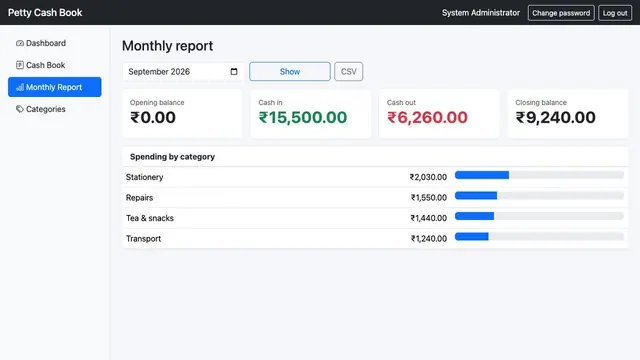Select the Tea & snacks row label
The image size is (640, 360).
point(150,218)
